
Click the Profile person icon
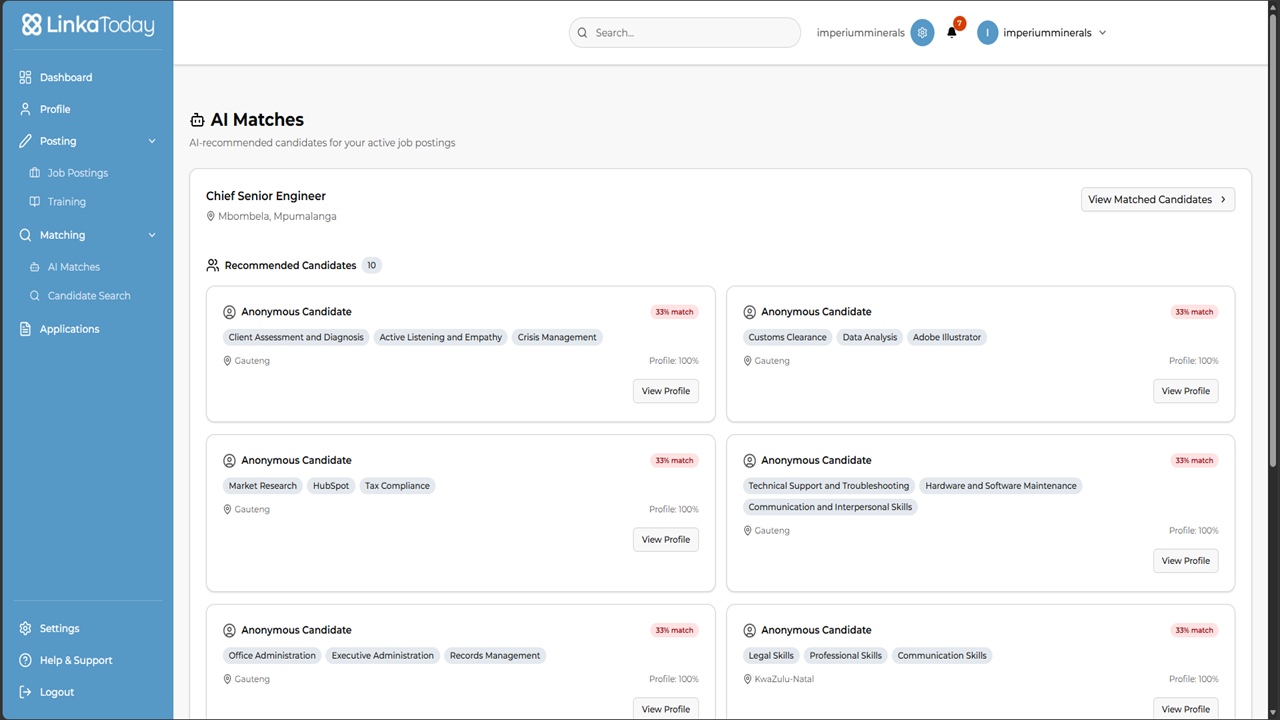[26, 109]
